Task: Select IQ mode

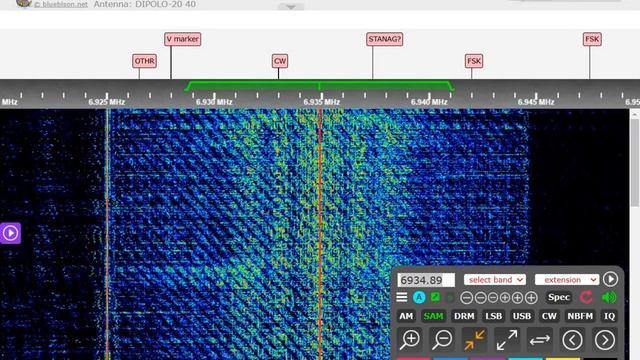Action: pyautogui.click(x=609, y=316)
